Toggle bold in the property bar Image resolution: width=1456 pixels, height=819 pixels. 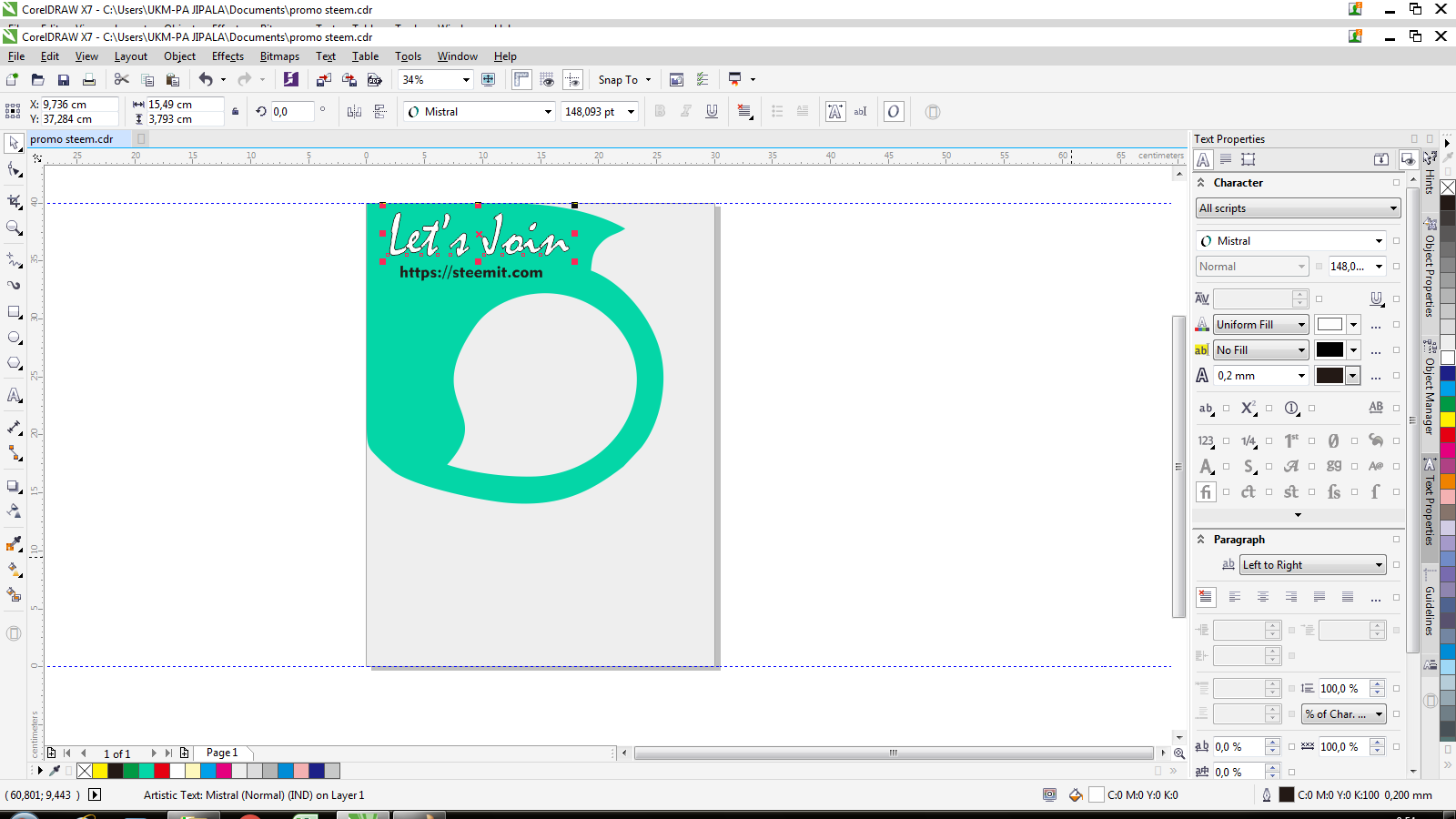tap(660, 112)
